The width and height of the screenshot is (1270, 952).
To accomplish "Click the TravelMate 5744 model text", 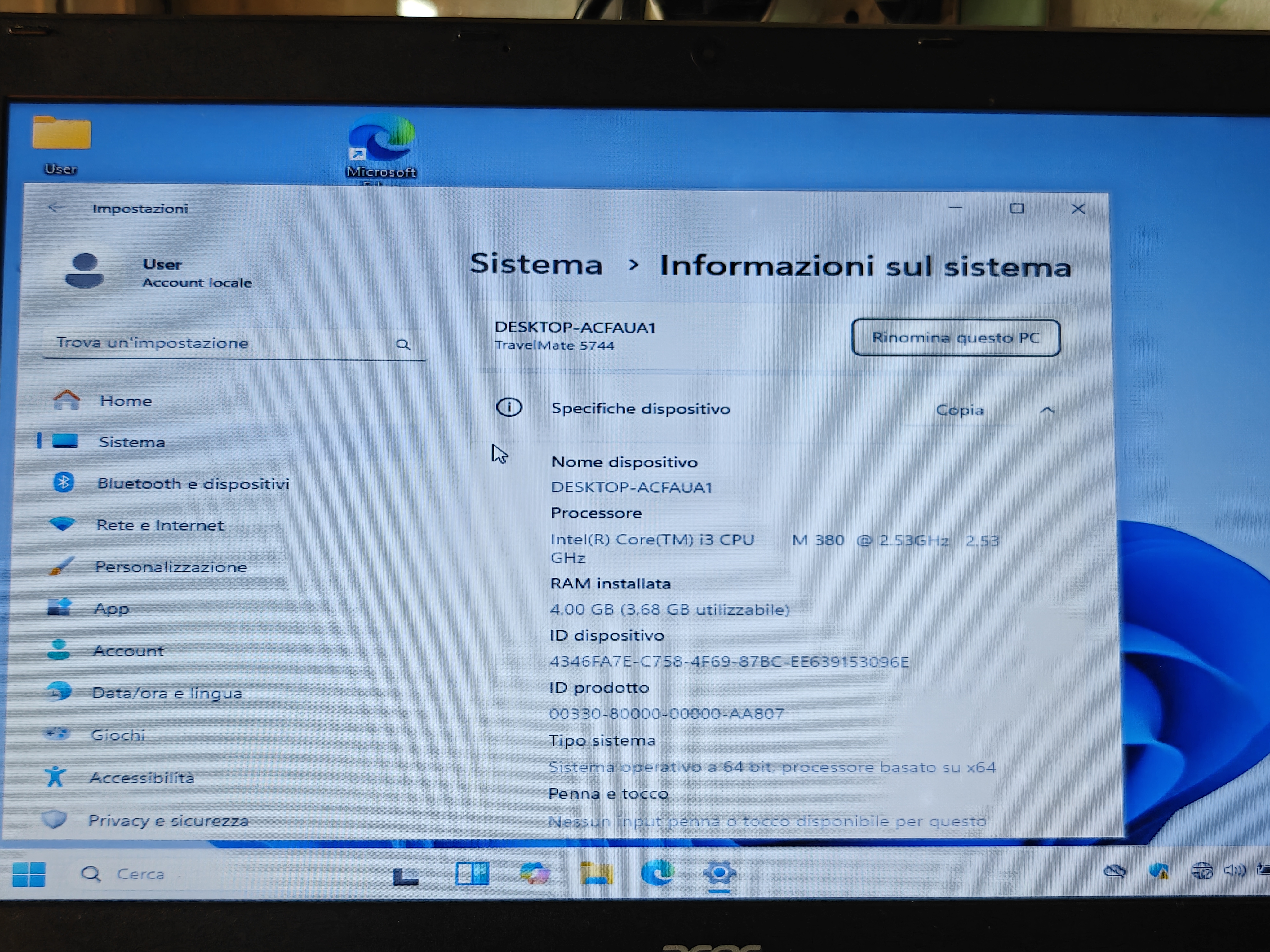I will click(x=554, y=345).
